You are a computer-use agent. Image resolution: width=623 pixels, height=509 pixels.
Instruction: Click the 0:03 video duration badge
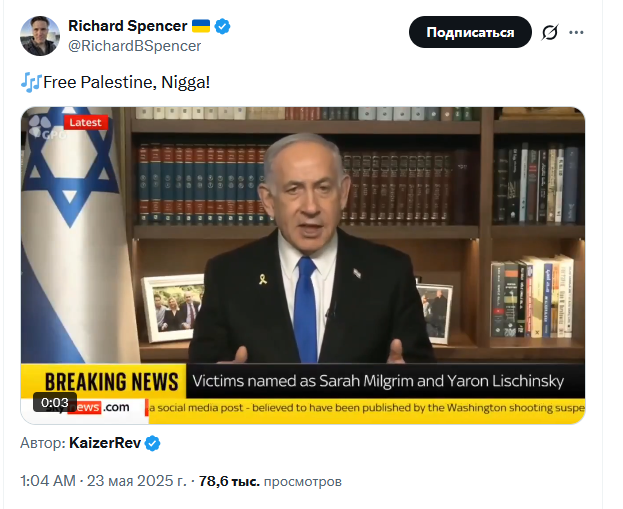click(55, 403)
